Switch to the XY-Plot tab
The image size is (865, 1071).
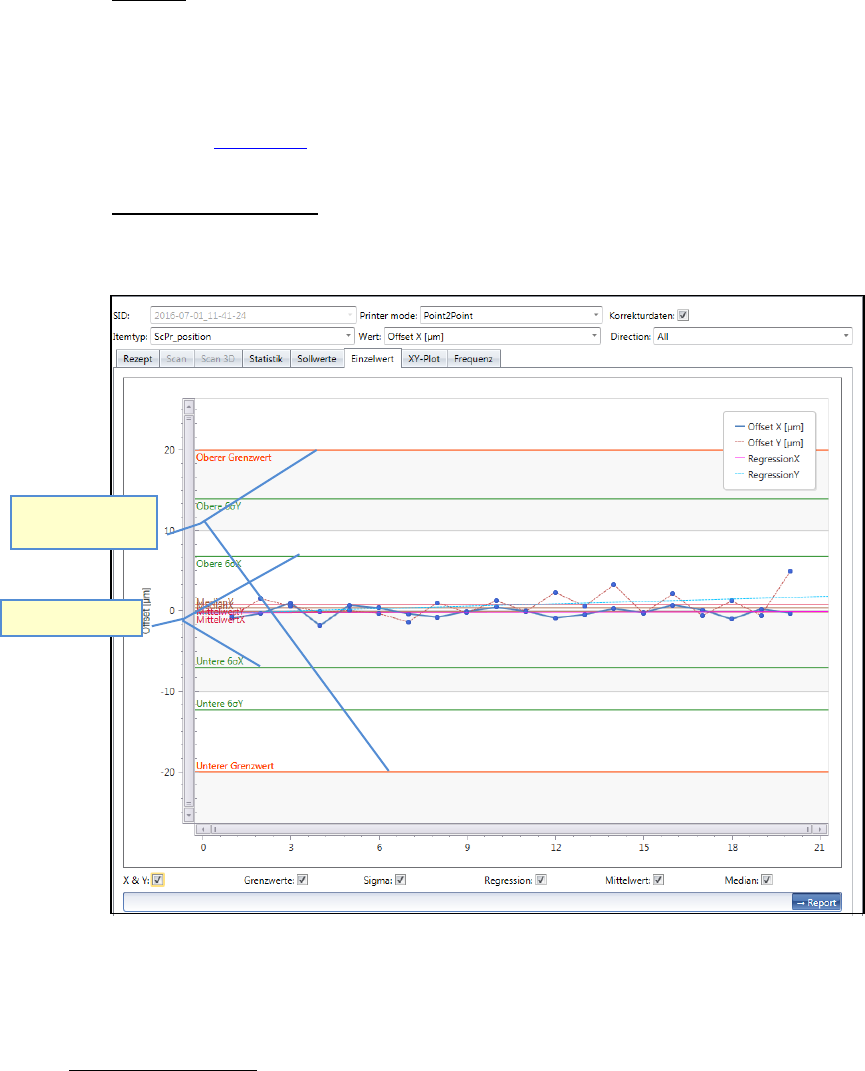[x=424, y=359]
